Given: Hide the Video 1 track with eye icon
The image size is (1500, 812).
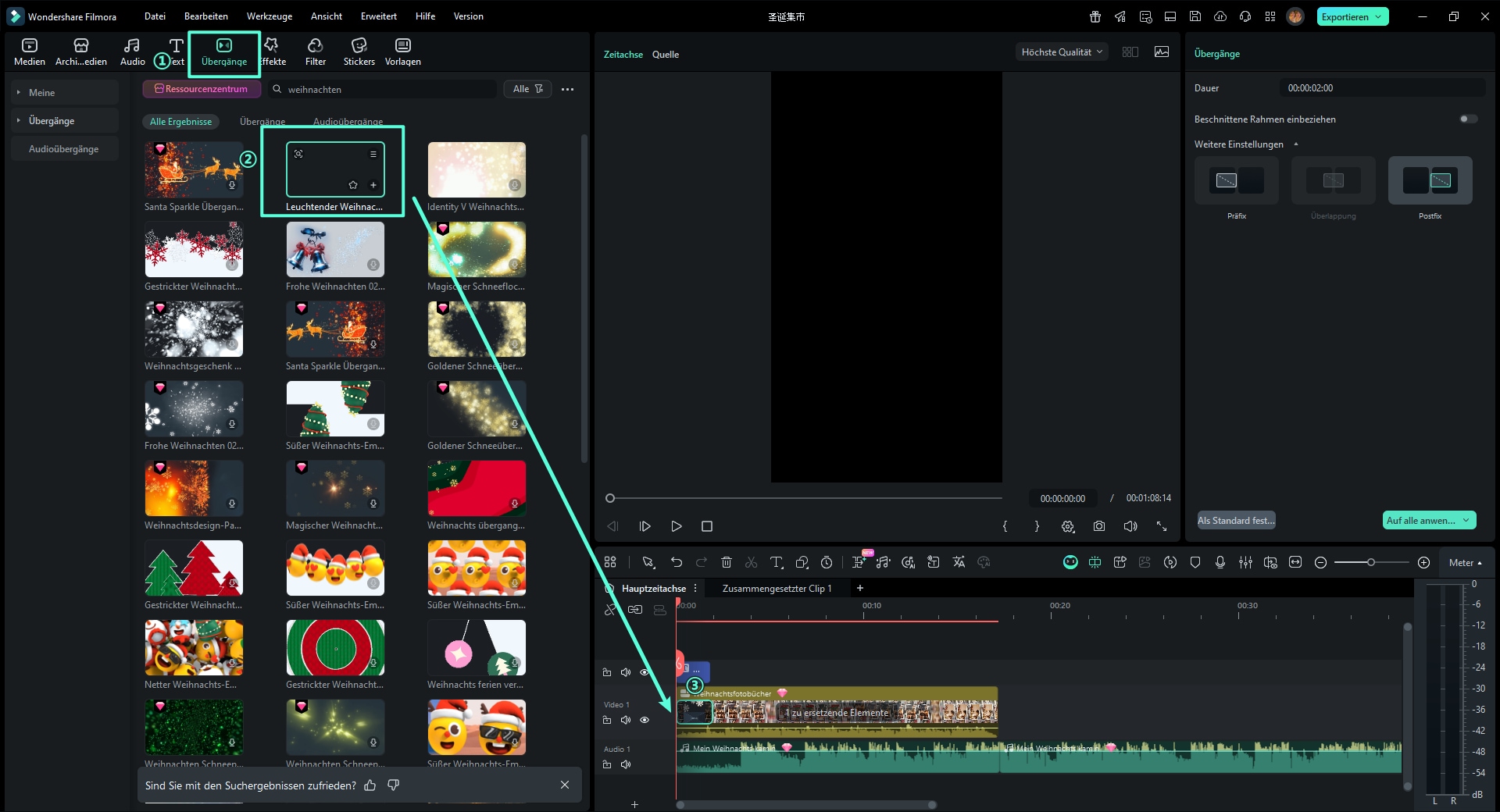Looking at the screenshot, I should pos(645,720).
